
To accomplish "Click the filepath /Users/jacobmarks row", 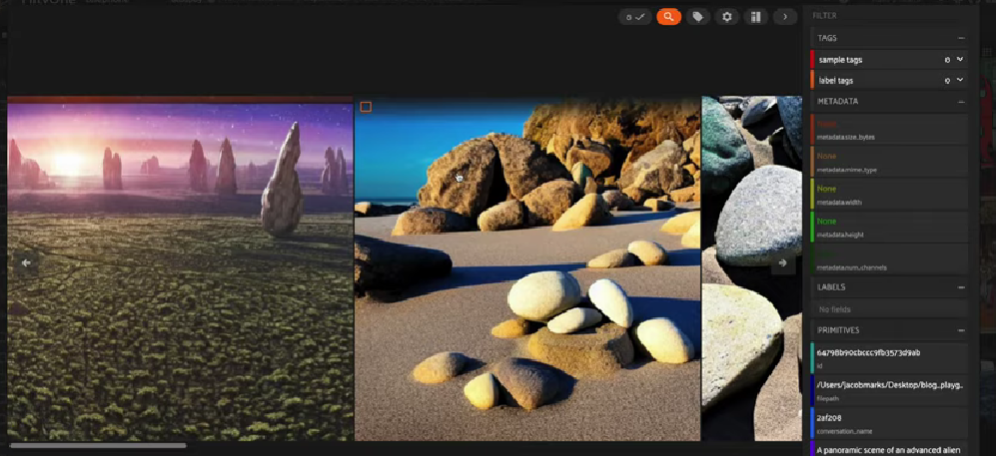I will coord(889,391).
